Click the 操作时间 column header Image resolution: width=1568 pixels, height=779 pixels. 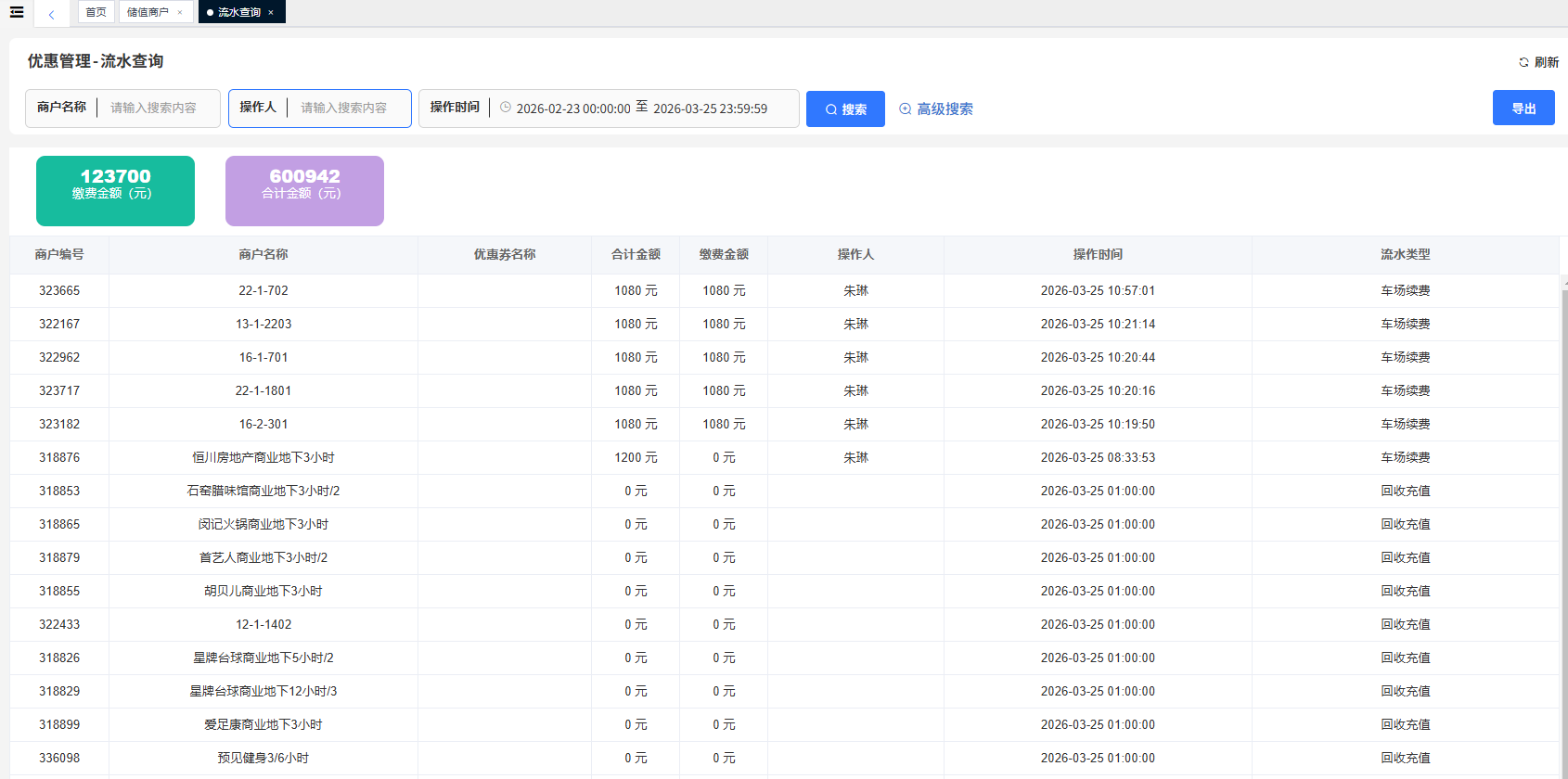[1098, 254]
